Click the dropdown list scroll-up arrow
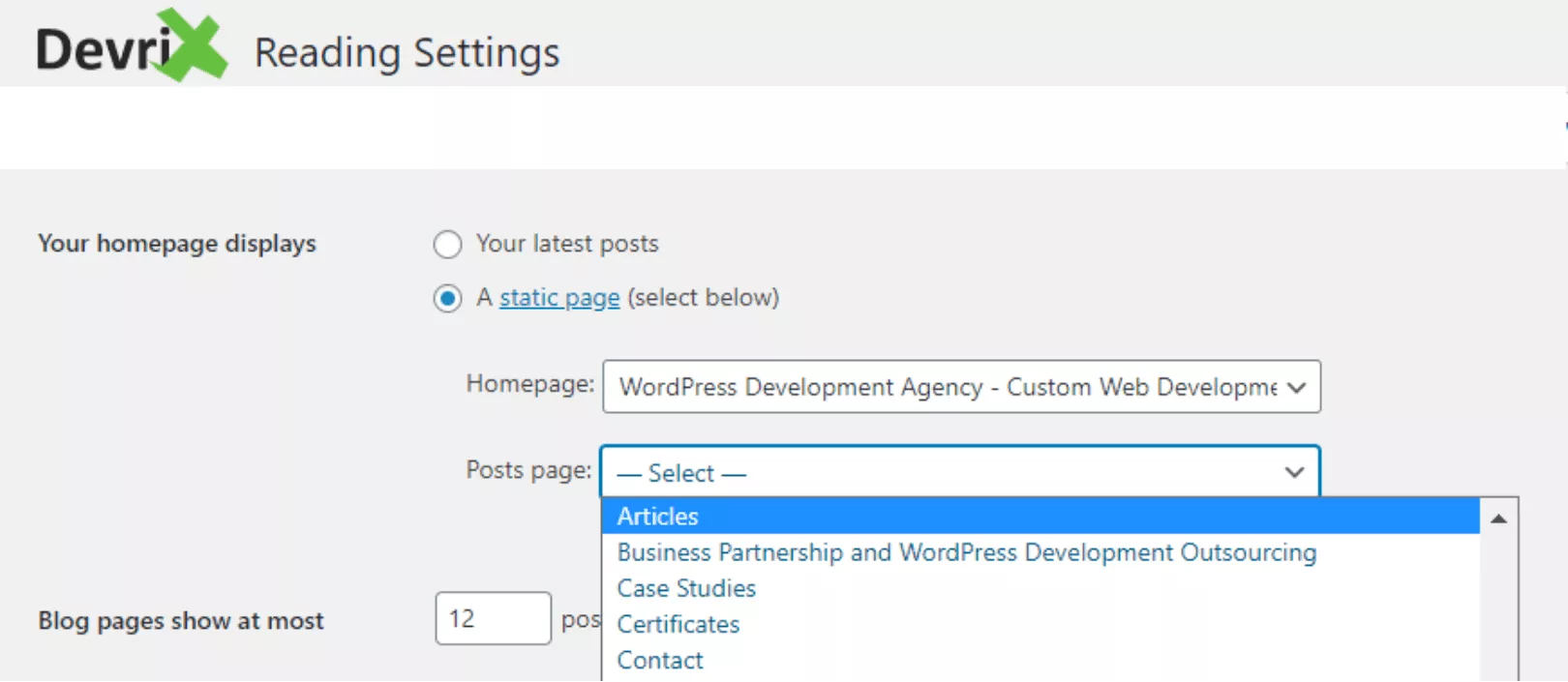Viewport: 1568px width, 682px height. point(1498,519)
